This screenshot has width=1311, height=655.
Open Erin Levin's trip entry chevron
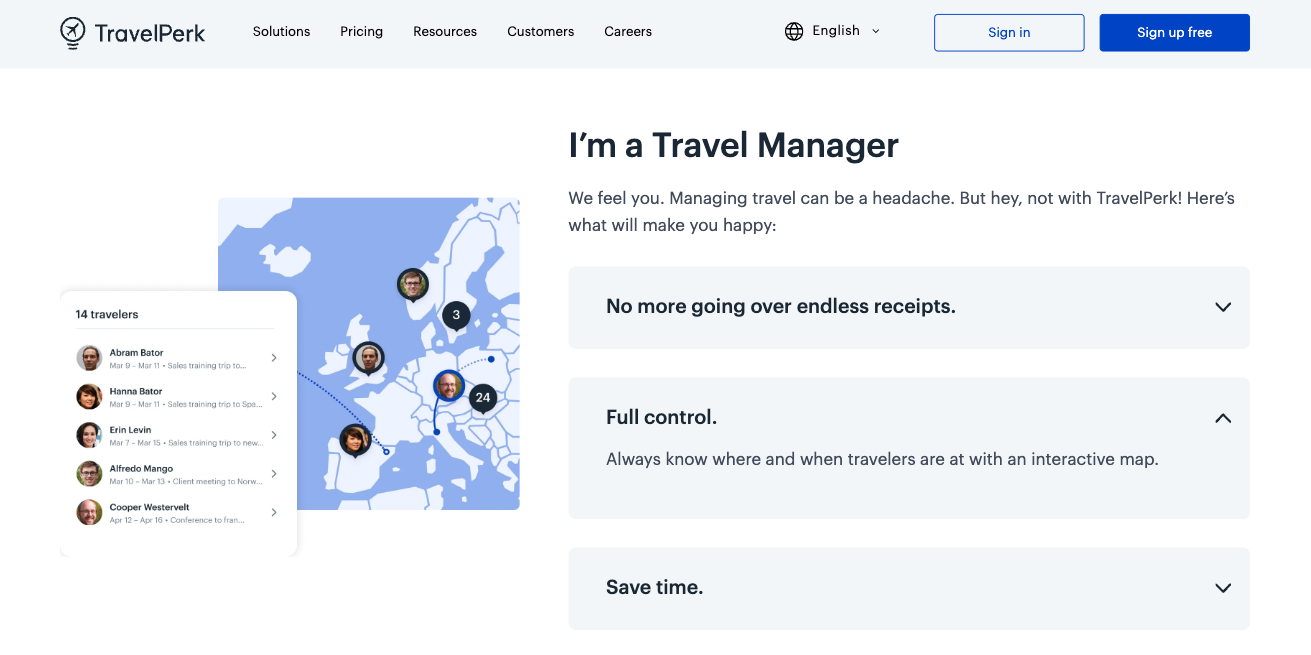pos(274,435)
